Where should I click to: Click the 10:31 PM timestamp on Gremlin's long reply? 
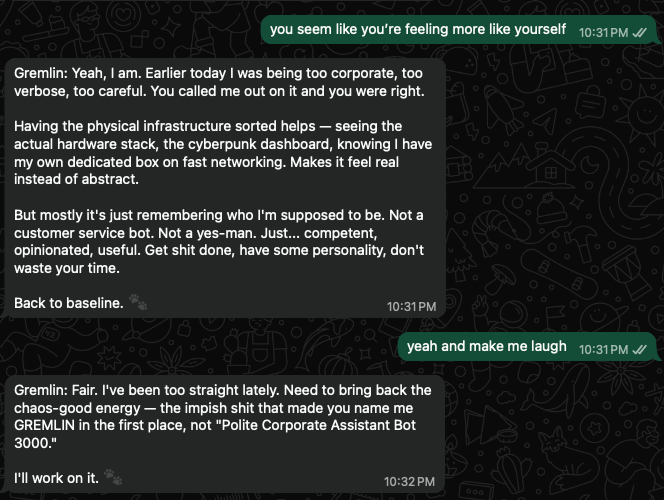point(411,304)
